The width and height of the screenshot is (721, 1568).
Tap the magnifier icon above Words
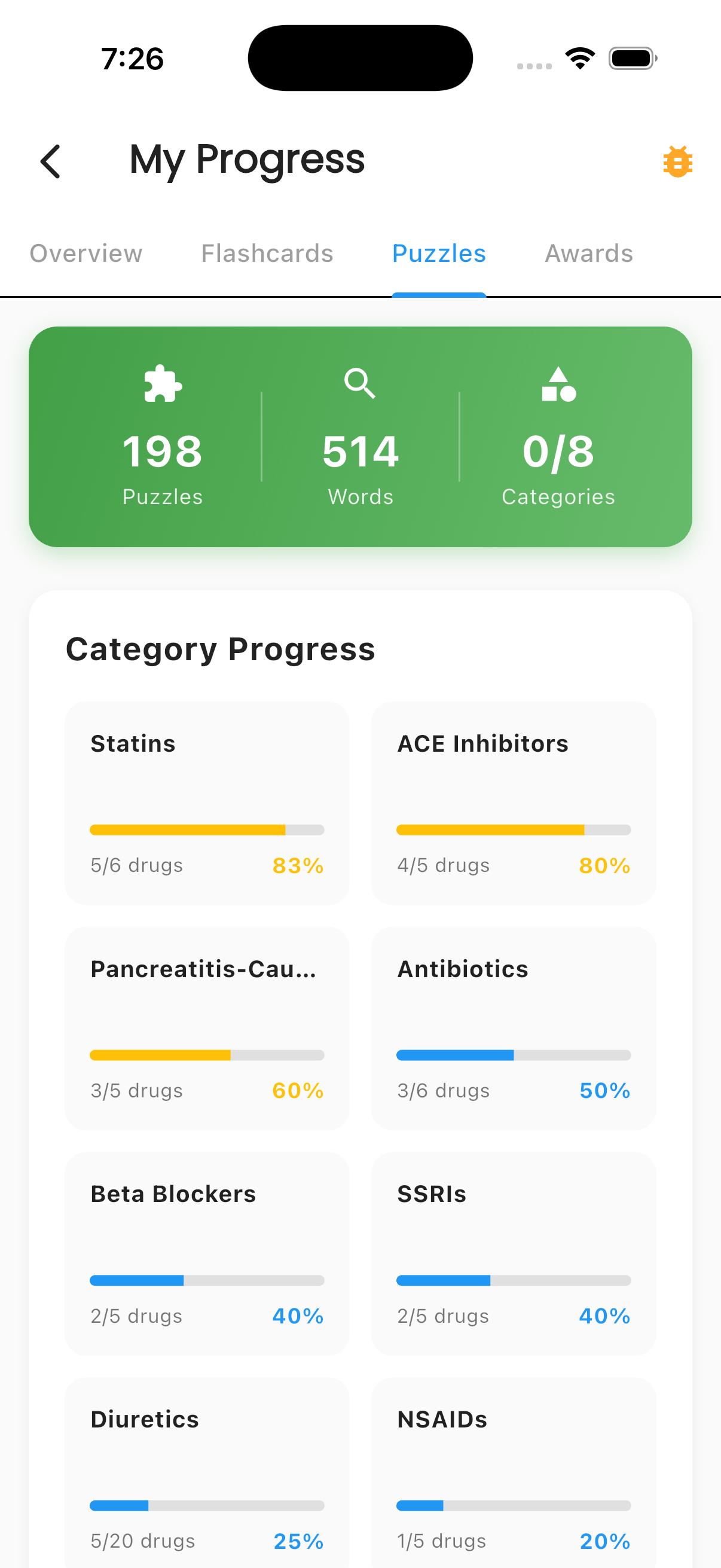pyautogui.click(x=359, y=383)
